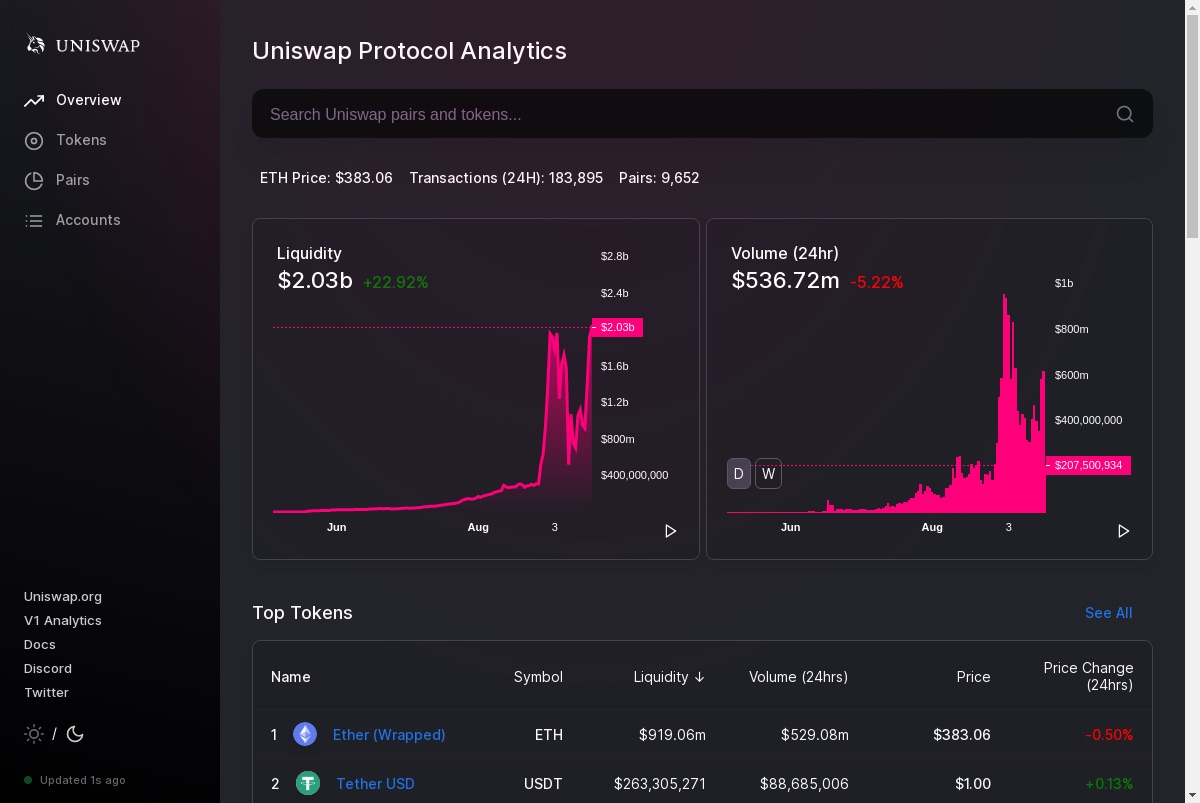Click the $529.08m volume cell
Screen dimensions: 1200x803
tap(815, 735)
